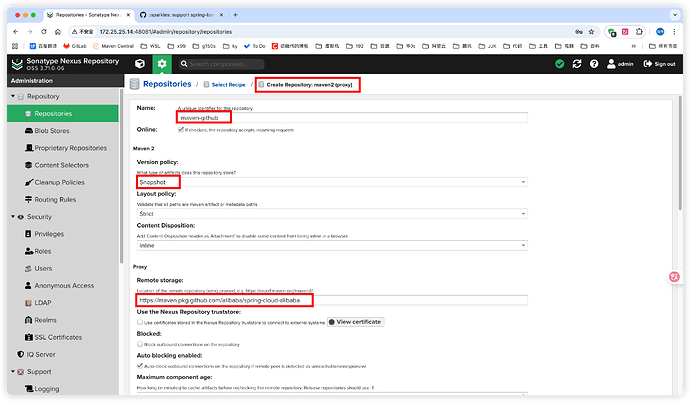Enable Use the Nexus Repository truststore checkbox
This screenshot has width=690, height=402.
[x=139, y=322]
